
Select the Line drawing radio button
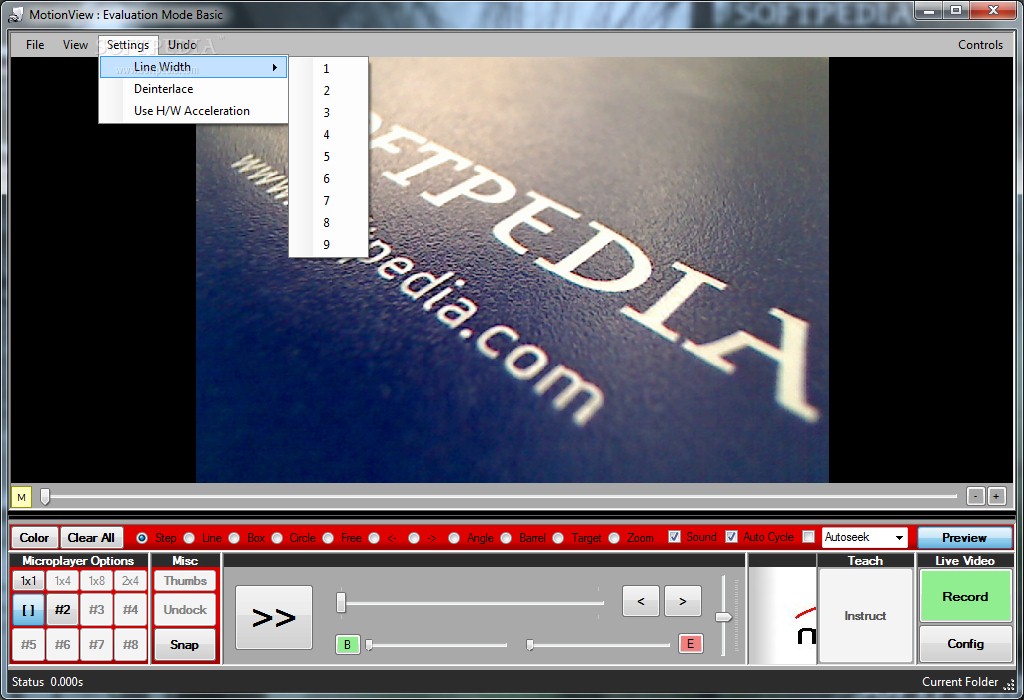pos(189,537)
